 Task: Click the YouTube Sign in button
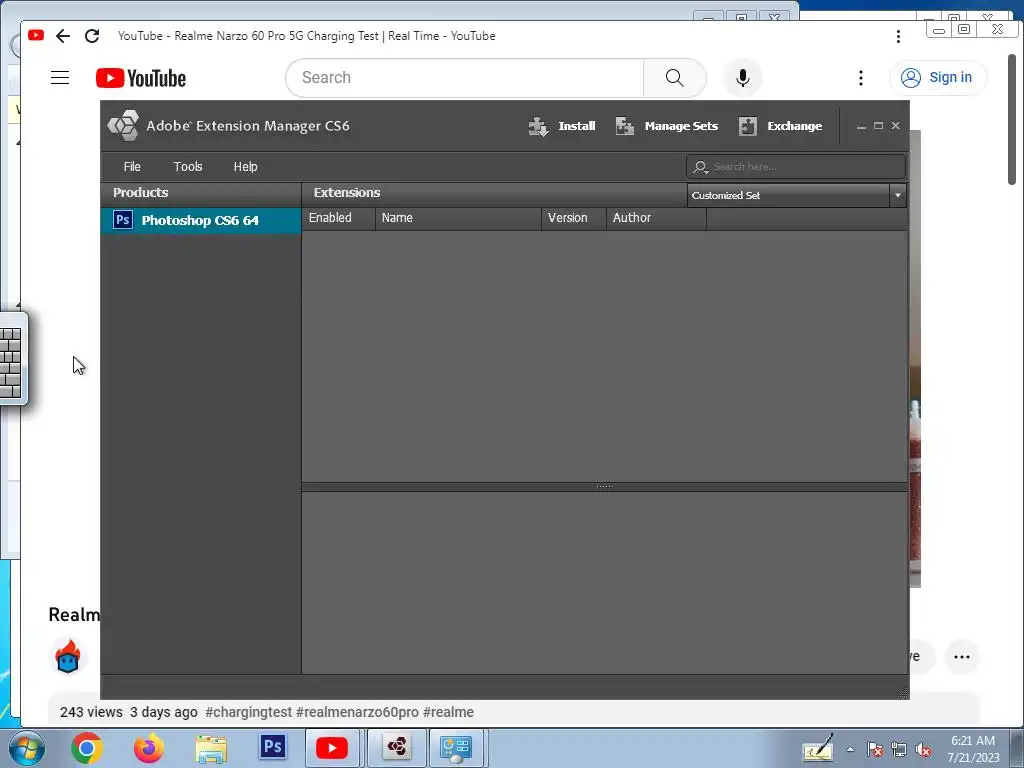coord(938,78)
